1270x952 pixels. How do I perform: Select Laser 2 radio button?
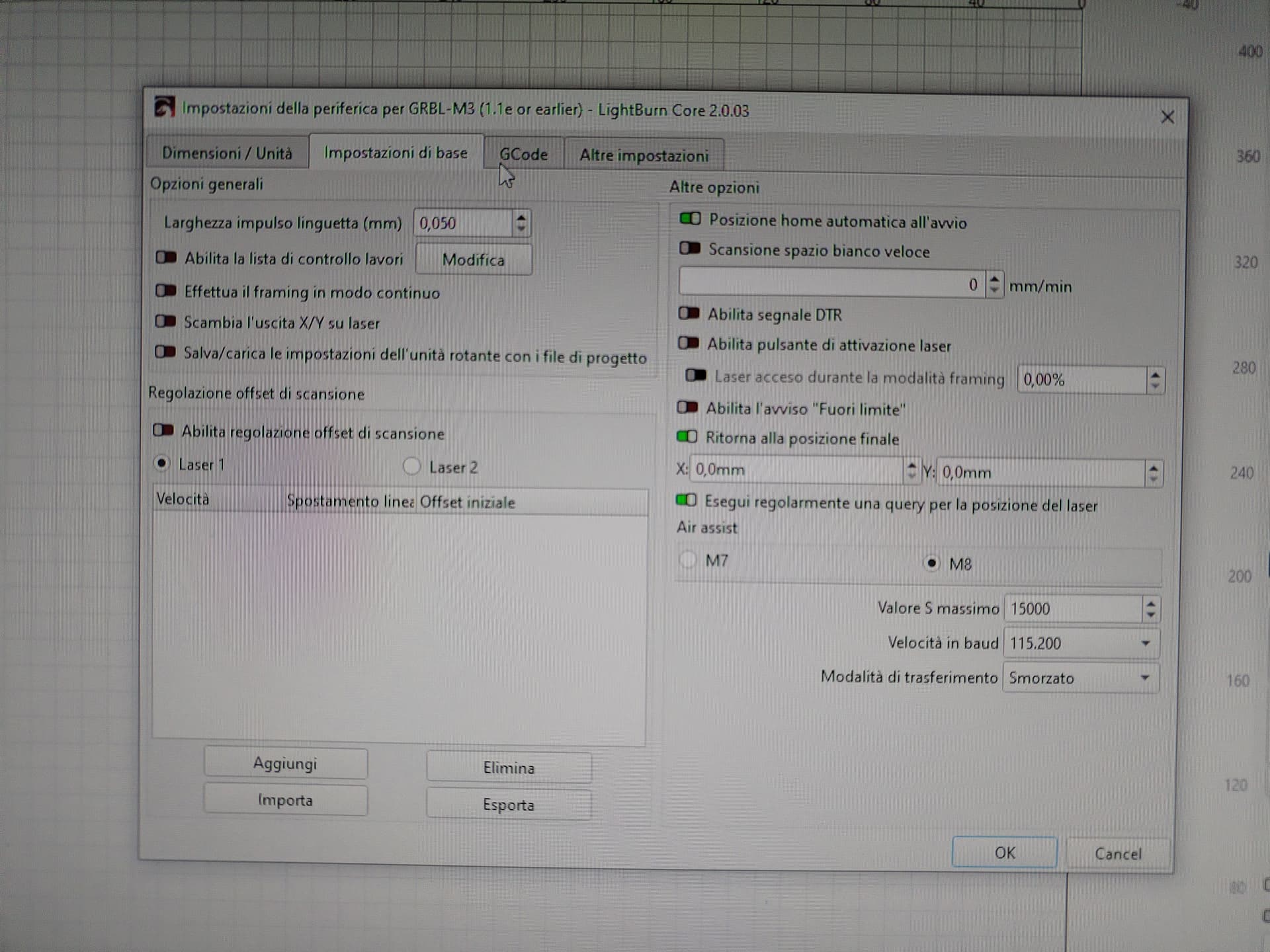[x=411, y=467]
